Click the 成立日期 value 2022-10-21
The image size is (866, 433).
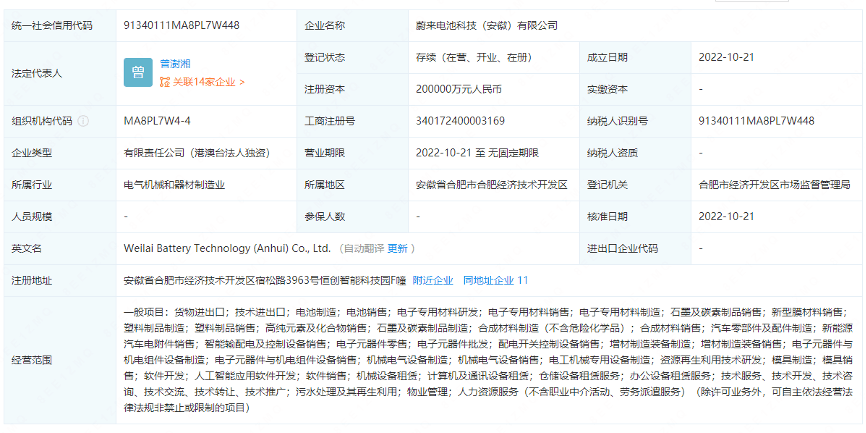tap(726, 57)
